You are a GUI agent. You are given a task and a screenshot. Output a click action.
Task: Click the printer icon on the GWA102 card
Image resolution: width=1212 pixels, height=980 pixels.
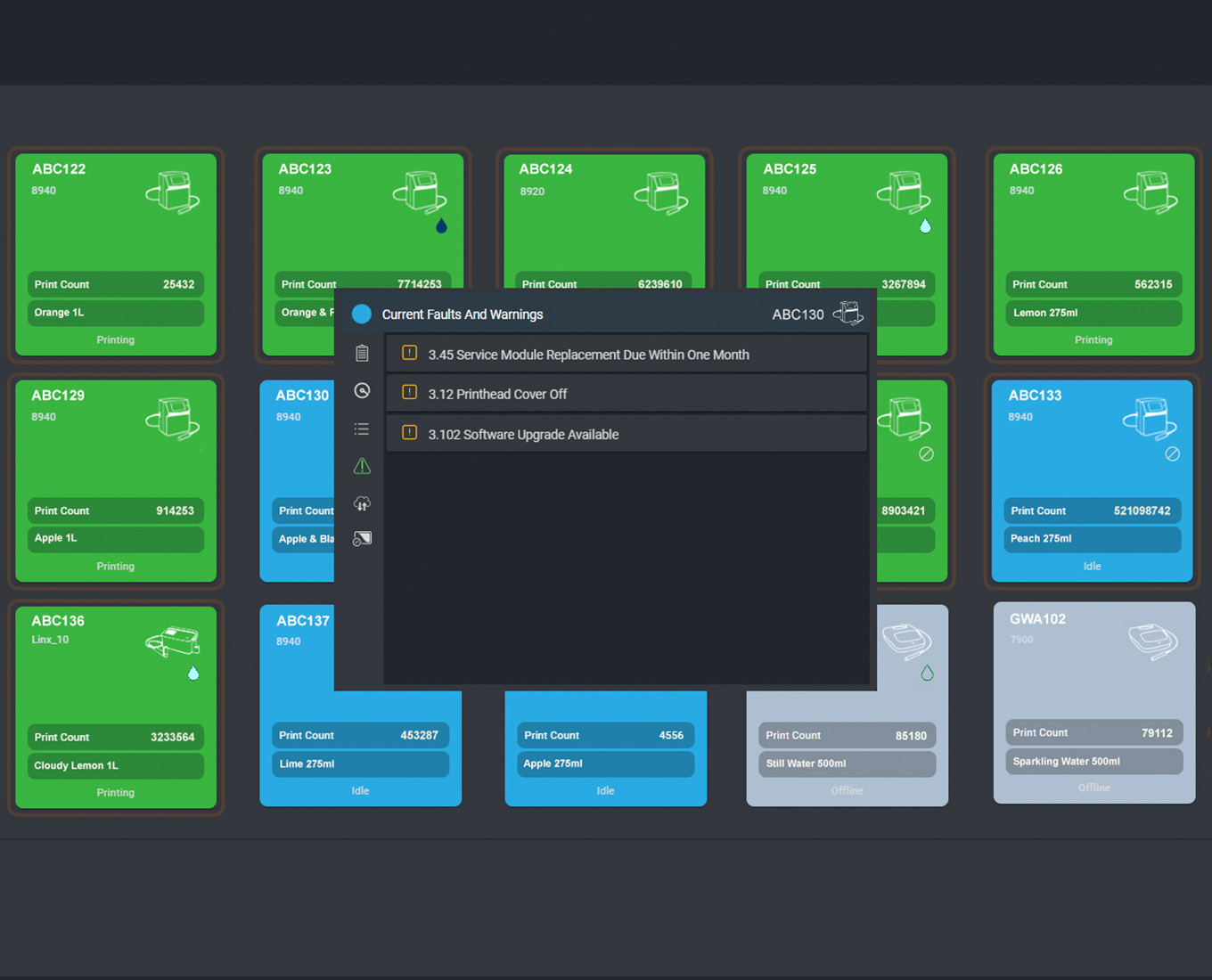1153,641
